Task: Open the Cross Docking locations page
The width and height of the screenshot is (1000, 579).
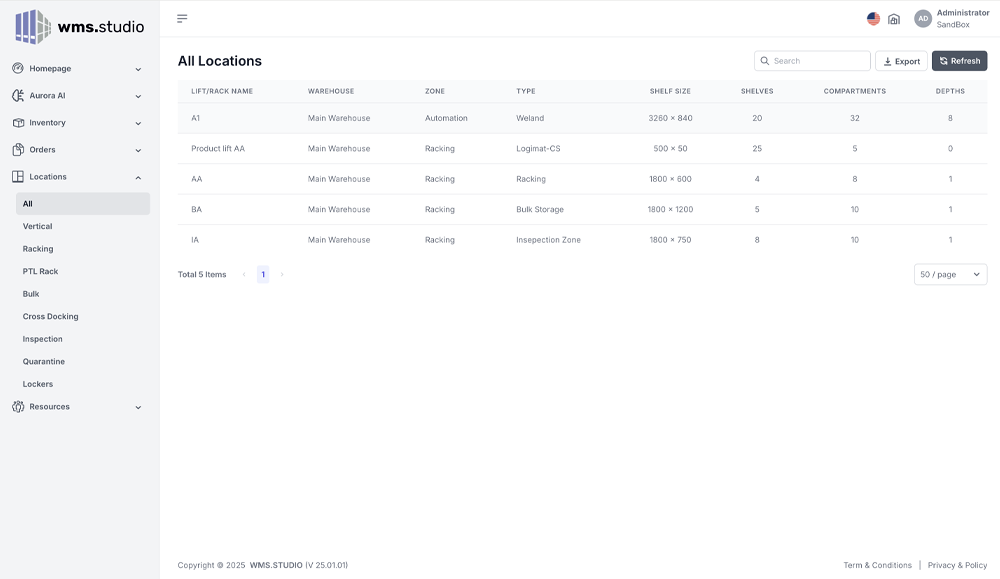Action: [x=50, y=317]
